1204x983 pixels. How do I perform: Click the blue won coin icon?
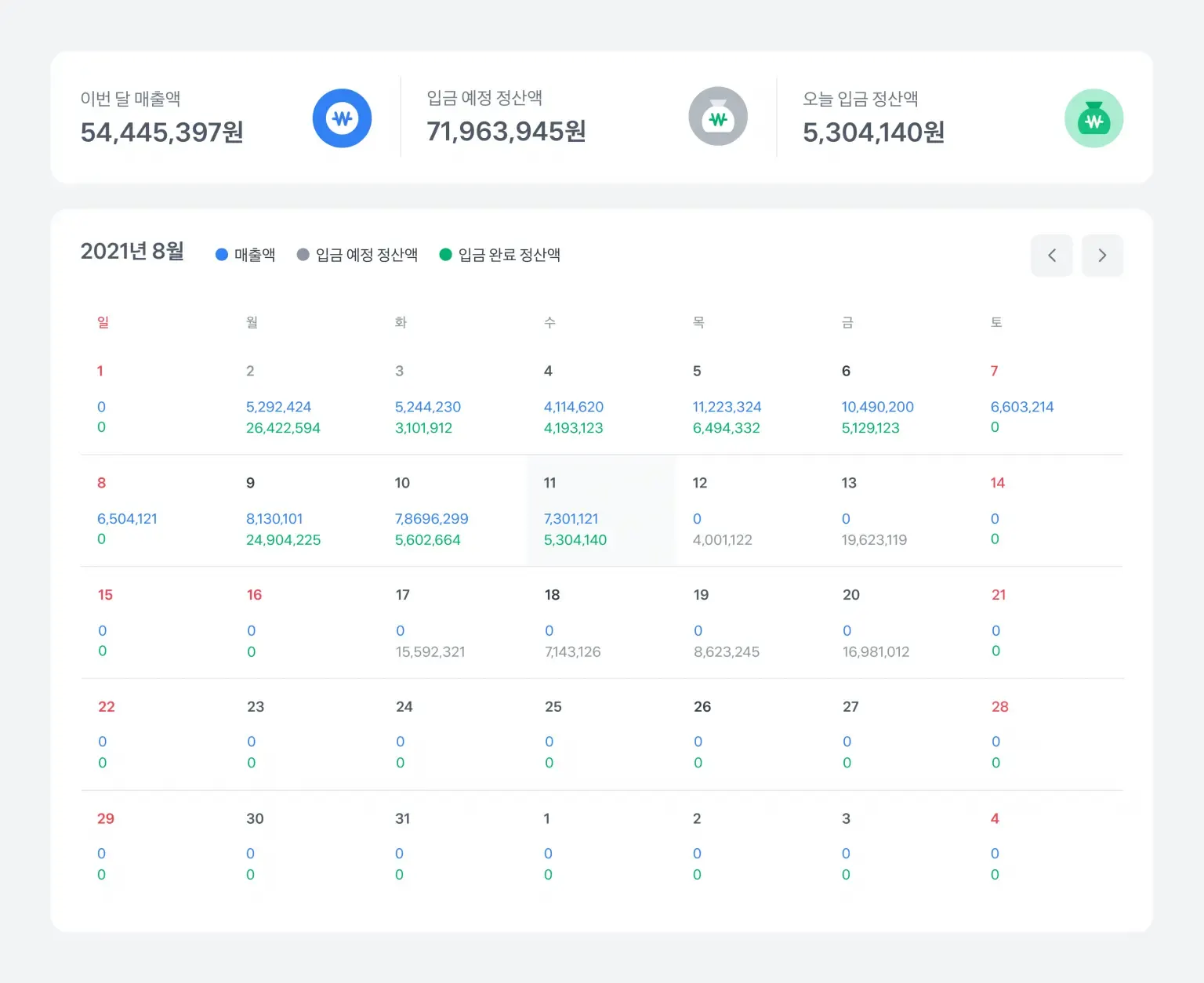click(342, 118)
